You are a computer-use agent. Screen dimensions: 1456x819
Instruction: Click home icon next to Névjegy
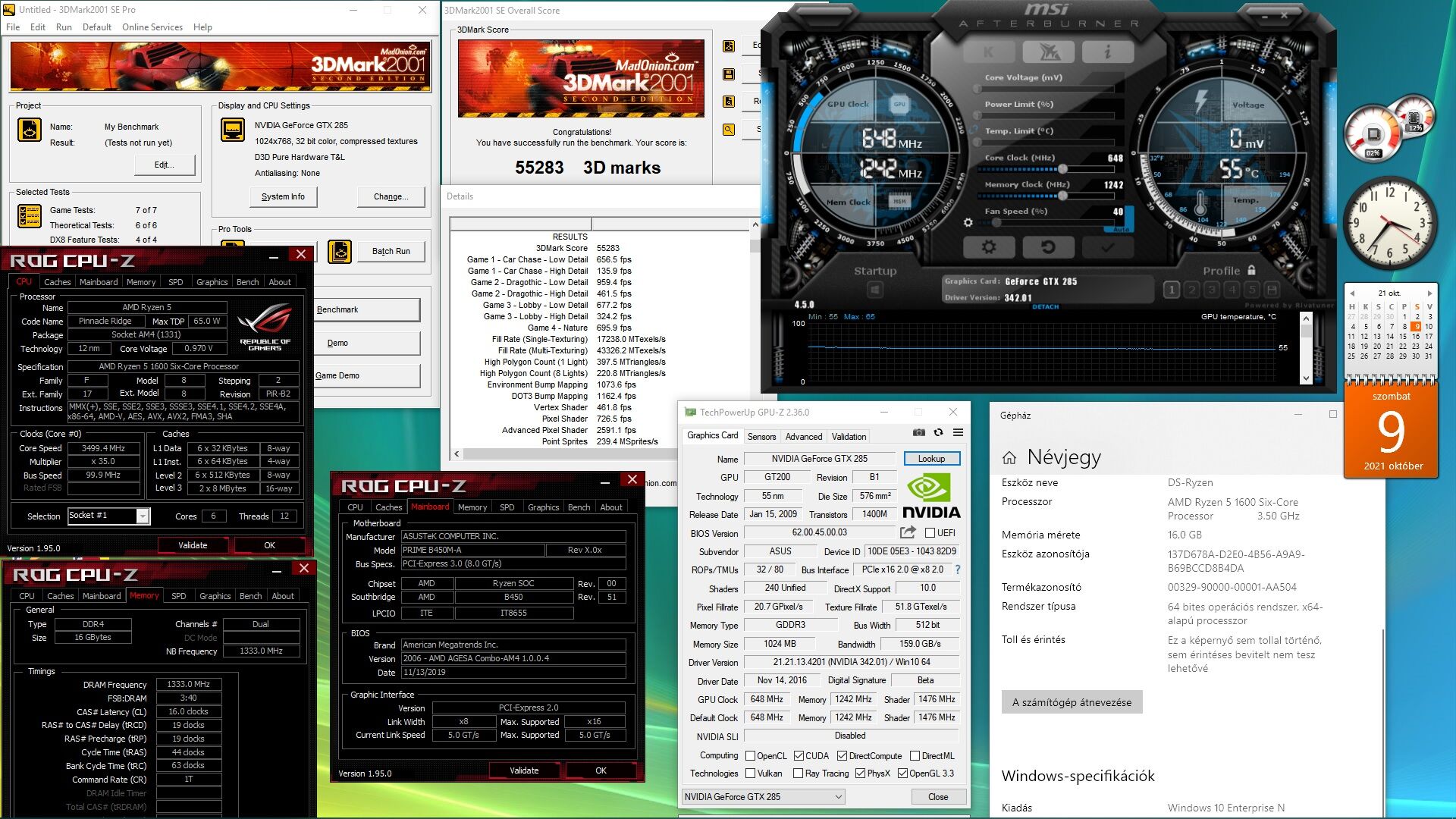pos(1009,457)
